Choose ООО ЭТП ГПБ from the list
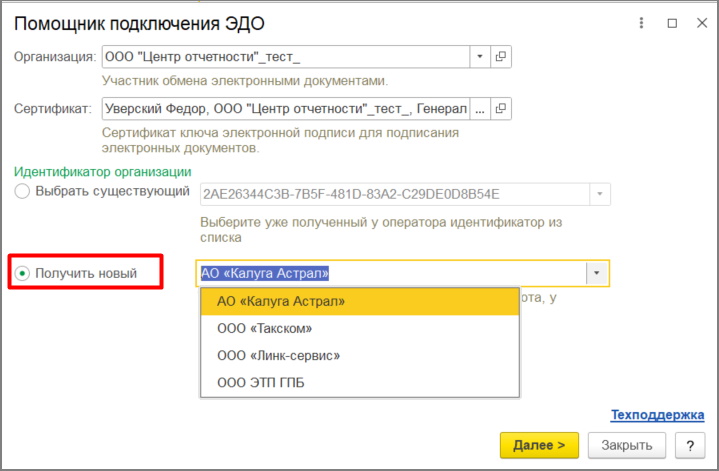The height and width of the screenshot is (471, 719). point(360,382)
